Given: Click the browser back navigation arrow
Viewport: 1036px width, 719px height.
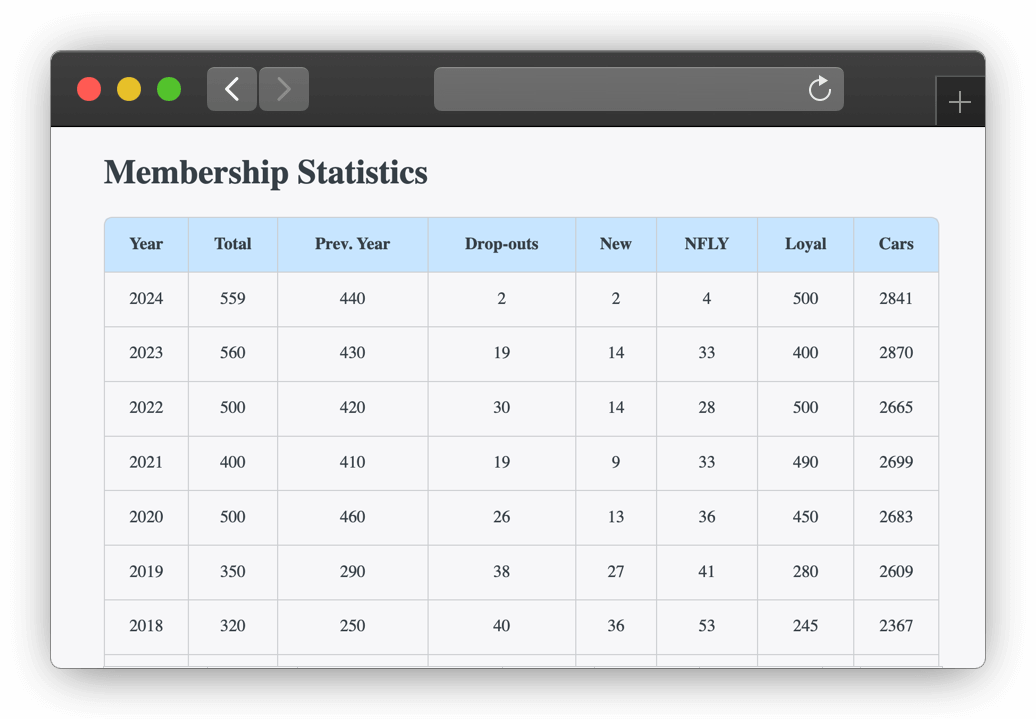Looking at the screenshot, I should [231, 89].
